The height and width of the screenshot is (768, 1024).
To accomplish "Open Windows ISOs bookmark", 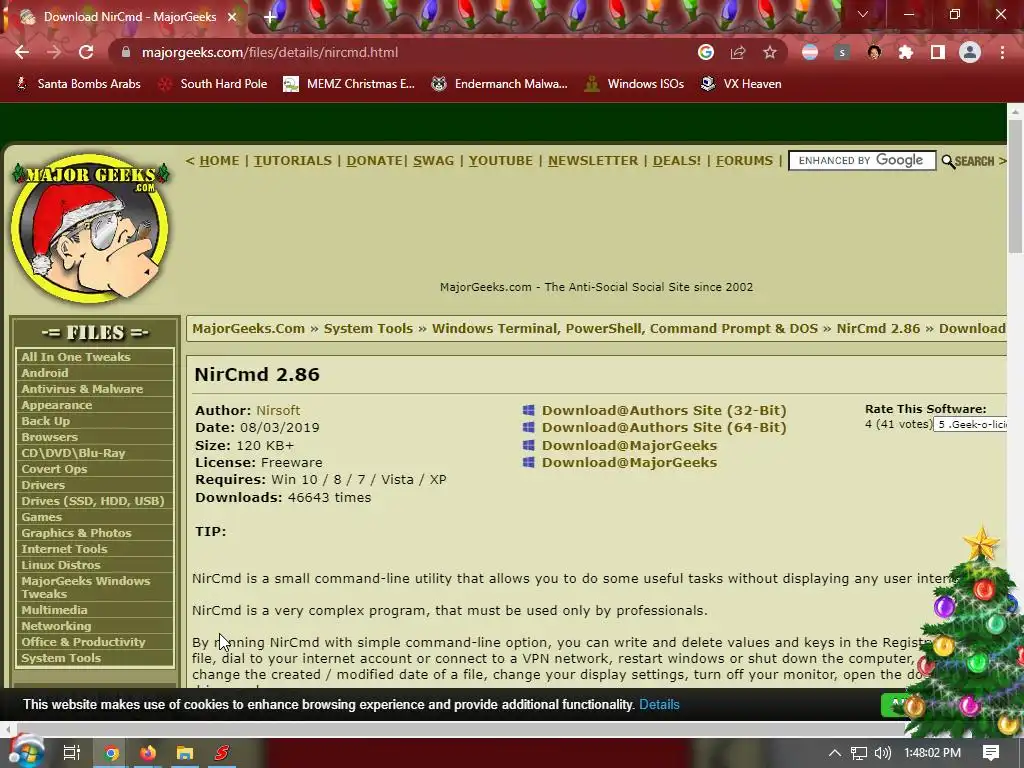I will pos(634,84).
